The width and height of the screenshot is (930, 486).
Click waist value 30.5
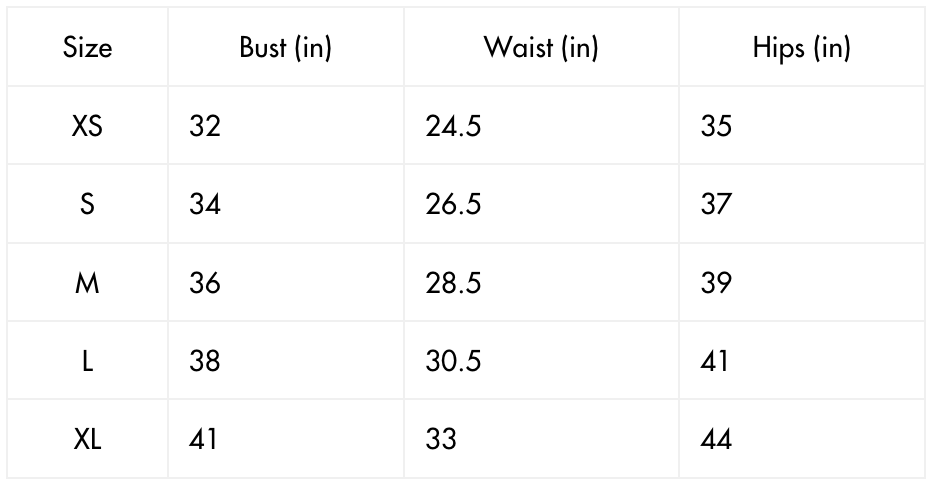[453, 361]
